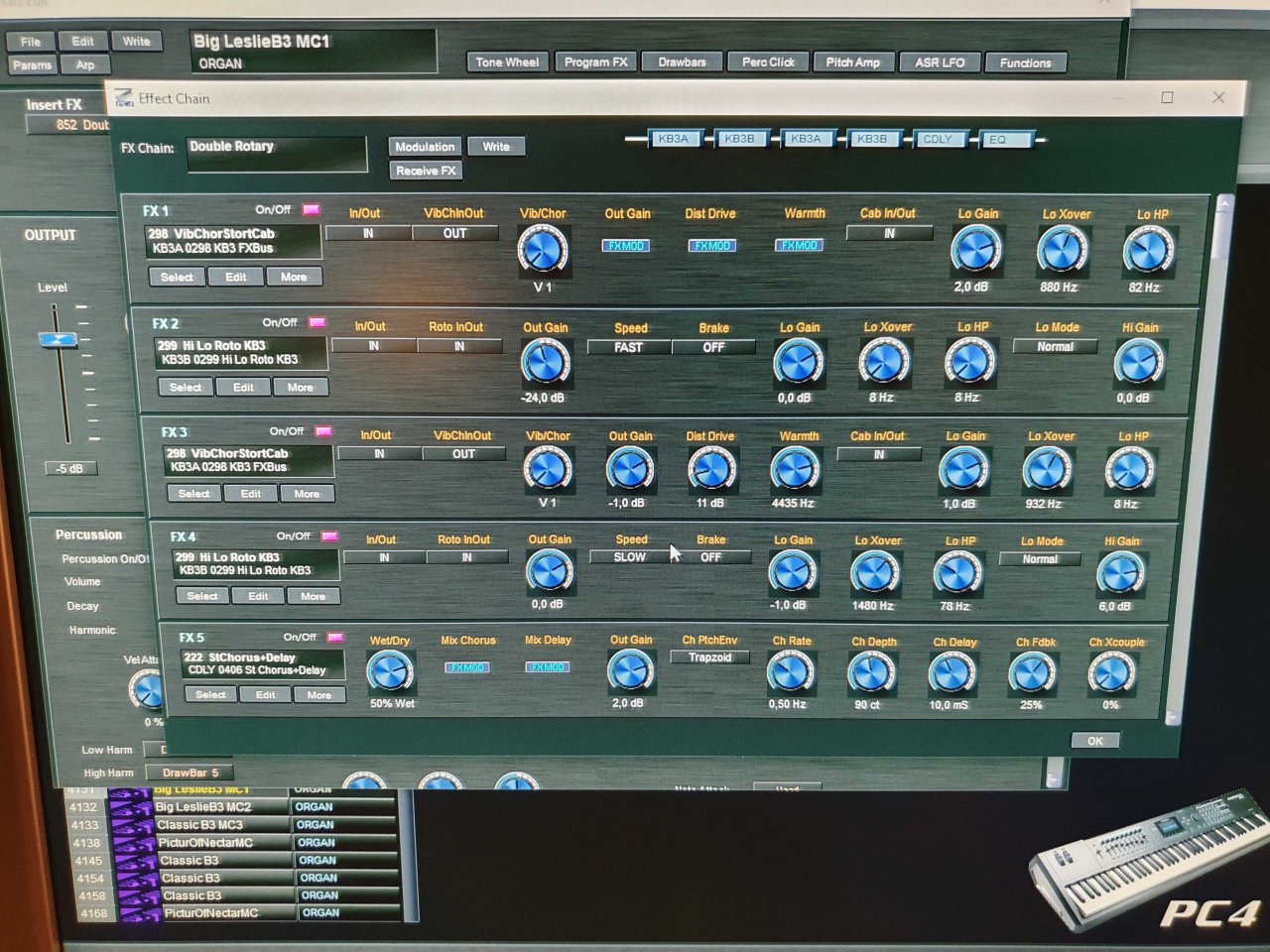Toggle the FX 1 VibChInOut field

454,234
